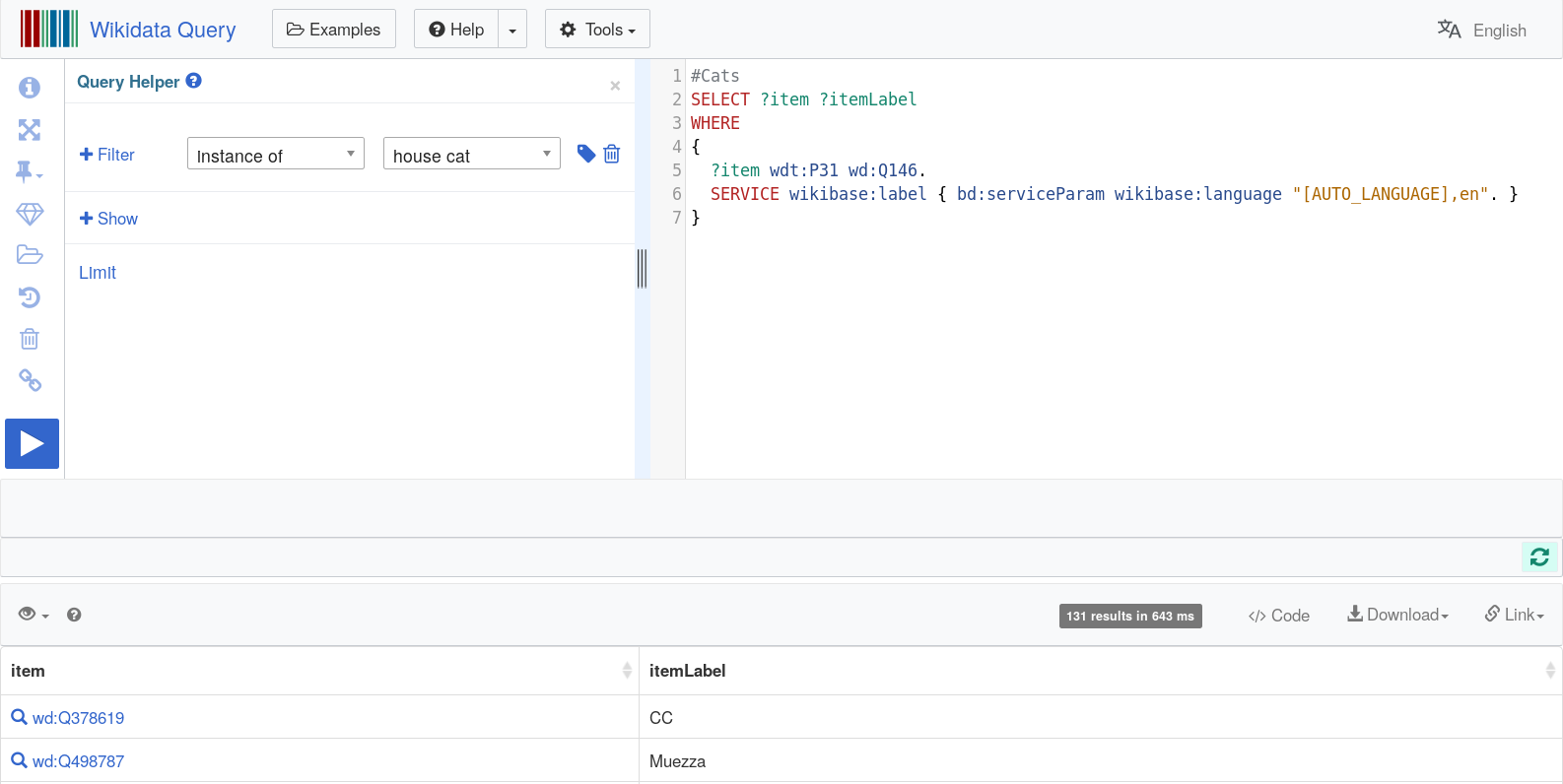The width and height of the screenshot is (1563, 784).
Task: Open the Examples button
Action: [x=334, y=30]
